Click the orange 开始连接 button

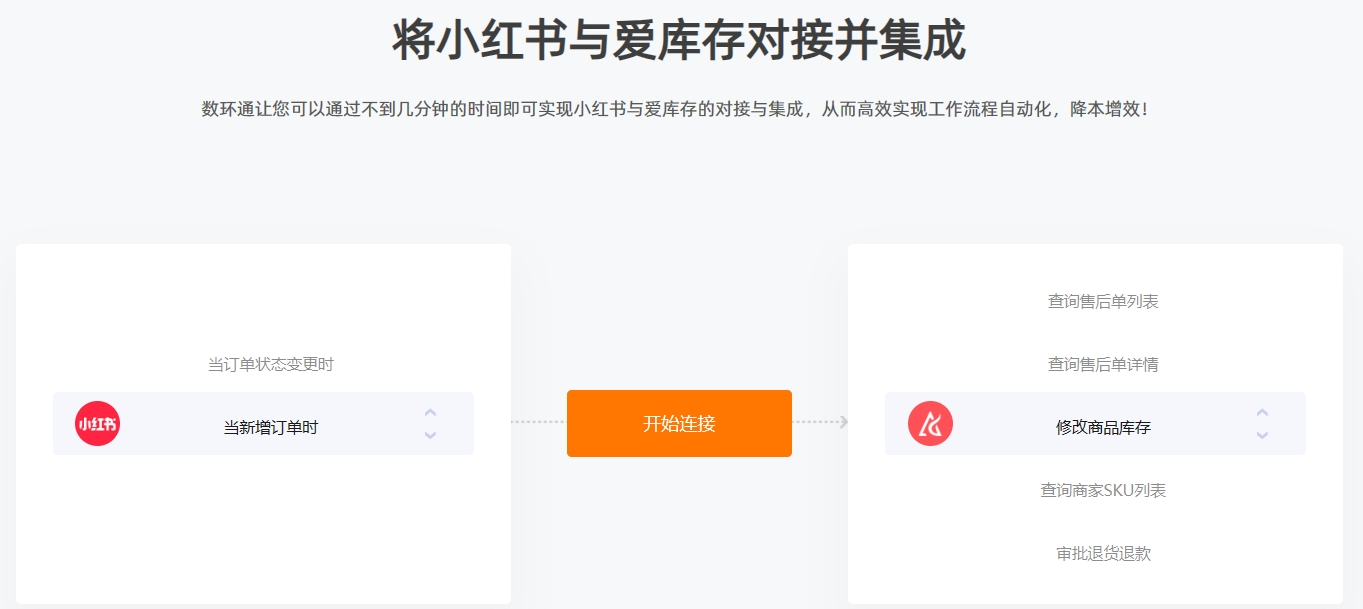click(679, 423)
